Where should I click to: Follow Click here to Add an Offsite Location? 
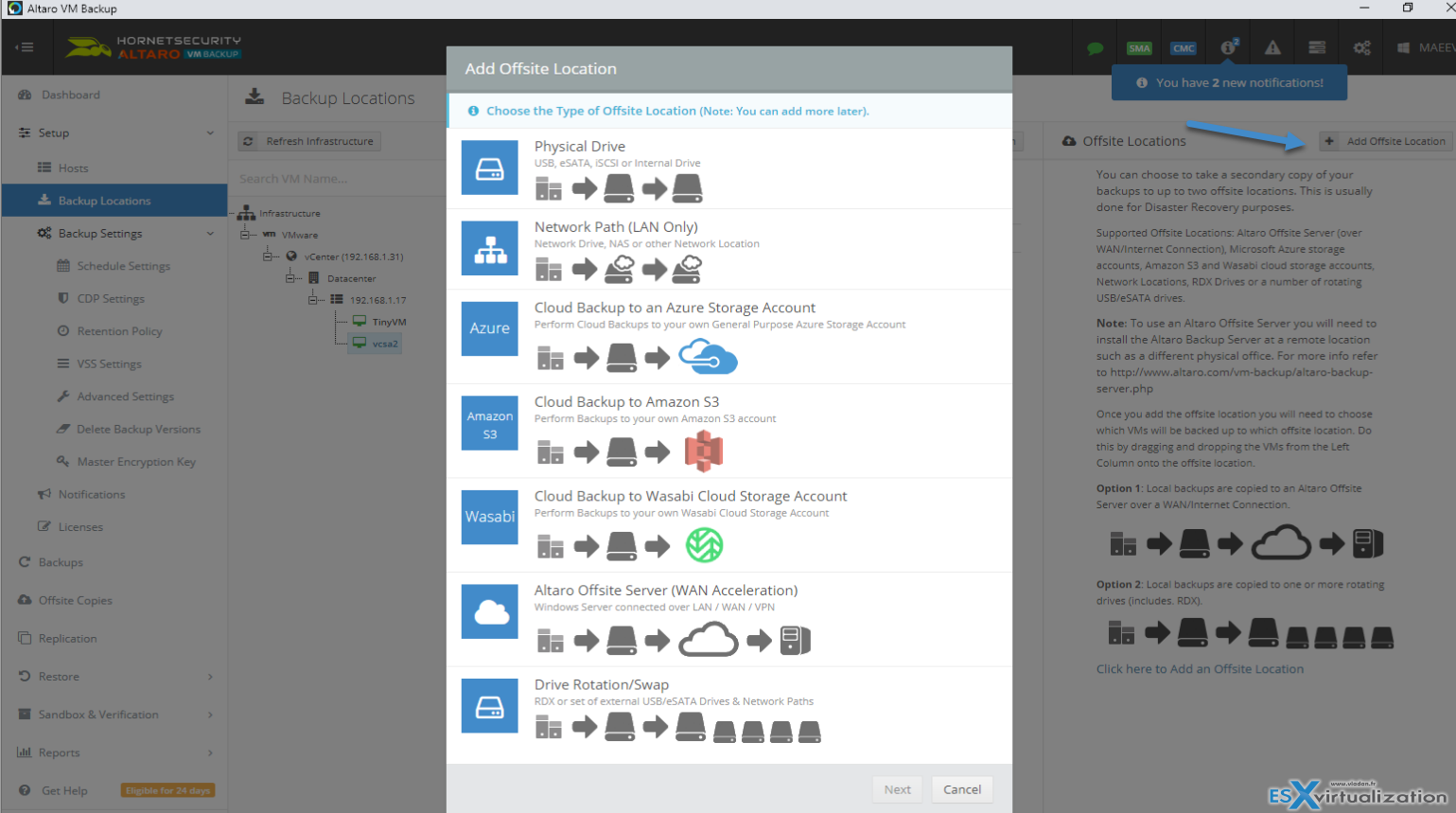pyautogui.click(x=1200, y=669)
